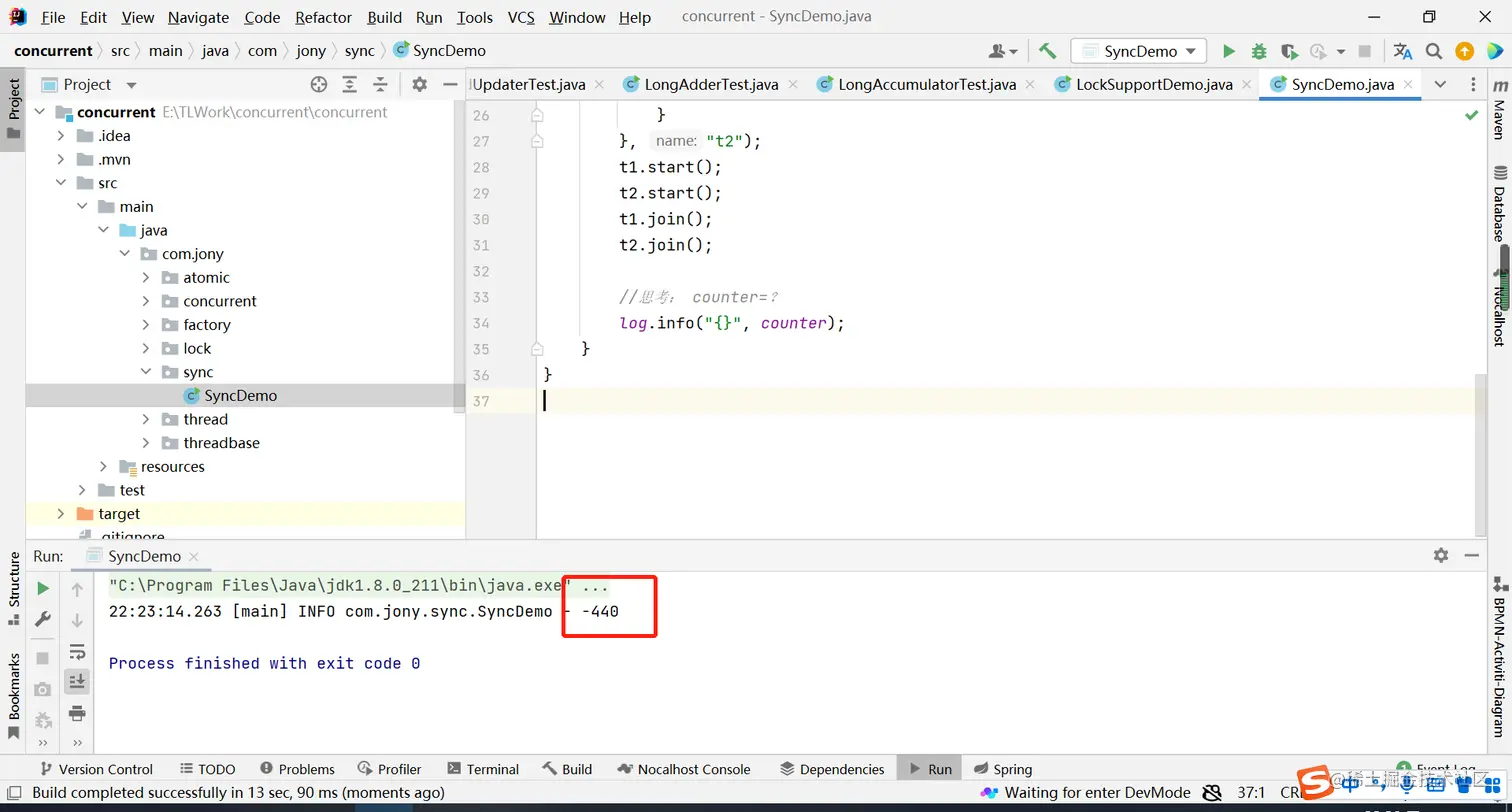Select SyncDemo class in project tree
The image size is (1512, 812).
pyautogui.click(x=240, y=396)
